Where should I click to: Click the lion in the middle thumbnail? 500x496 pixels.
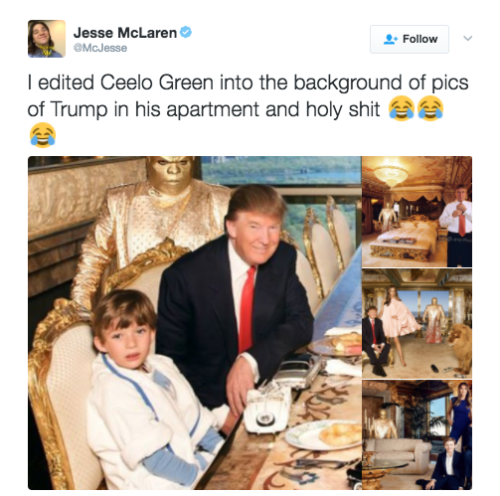pos(461,347)
